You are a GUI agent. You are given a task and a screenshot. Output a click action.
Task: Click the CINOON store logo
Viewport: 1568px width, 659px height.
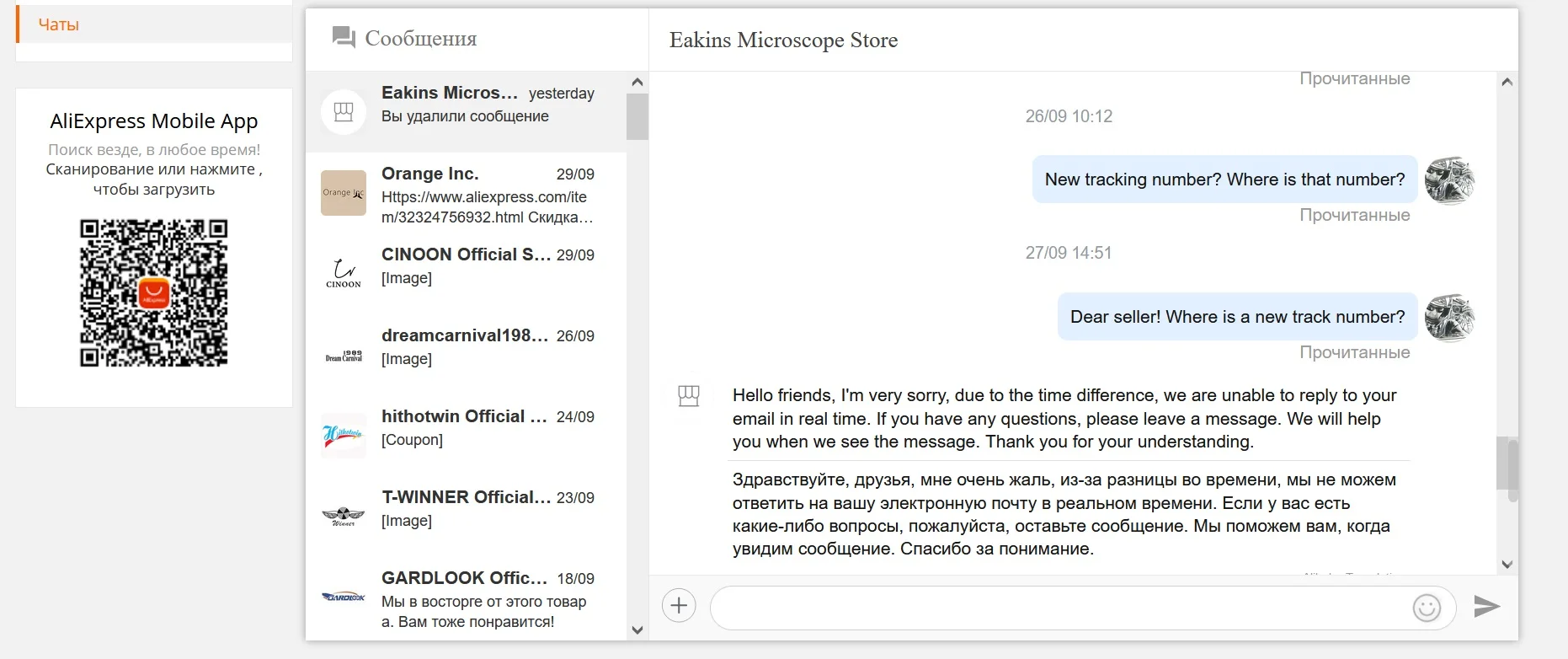click(344, 274)
